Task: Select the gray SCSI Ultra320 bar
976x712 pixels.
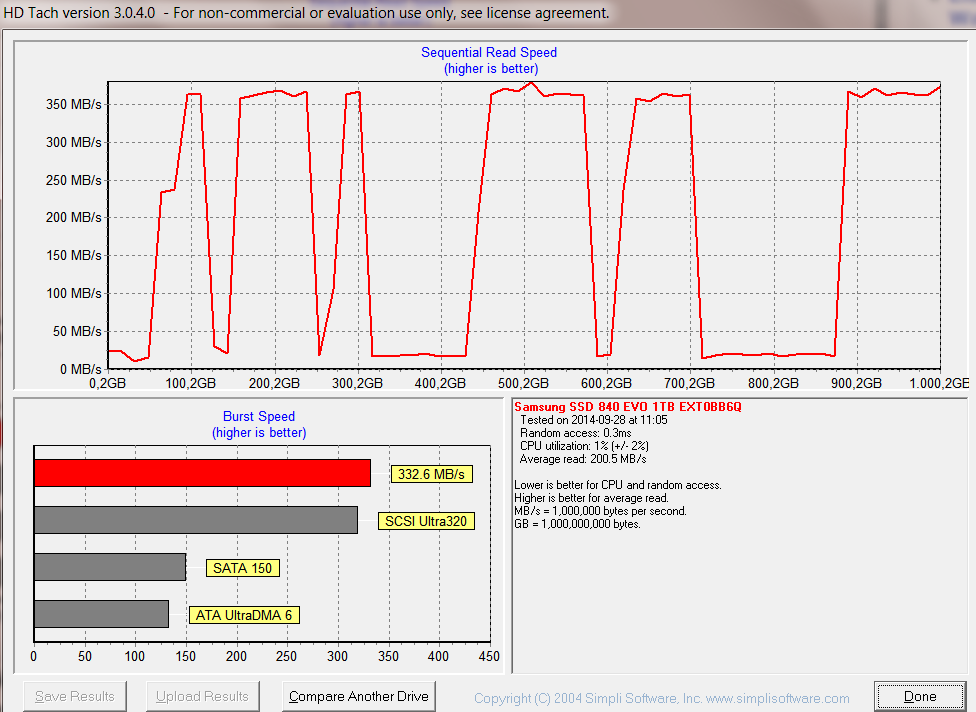Action: (x=196, y=520)
